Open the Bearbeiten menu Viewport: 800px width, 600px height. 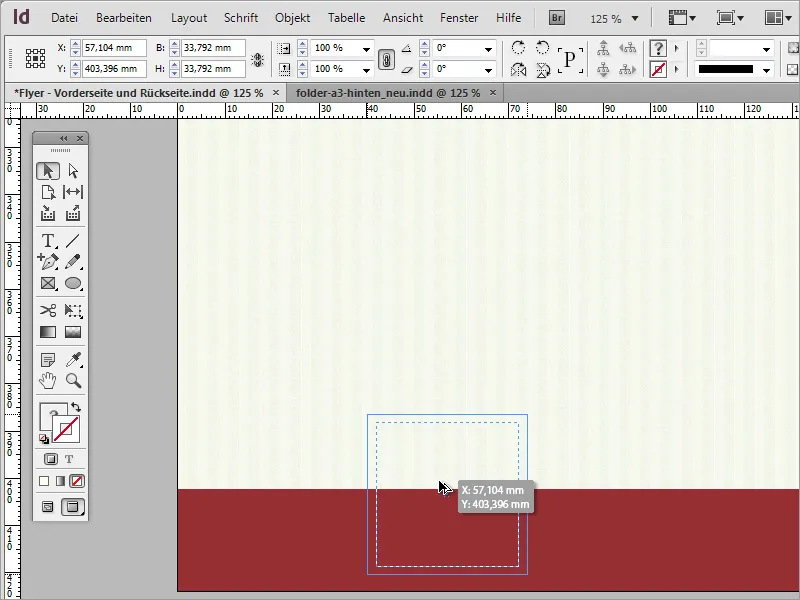click(x=124, y=18)
